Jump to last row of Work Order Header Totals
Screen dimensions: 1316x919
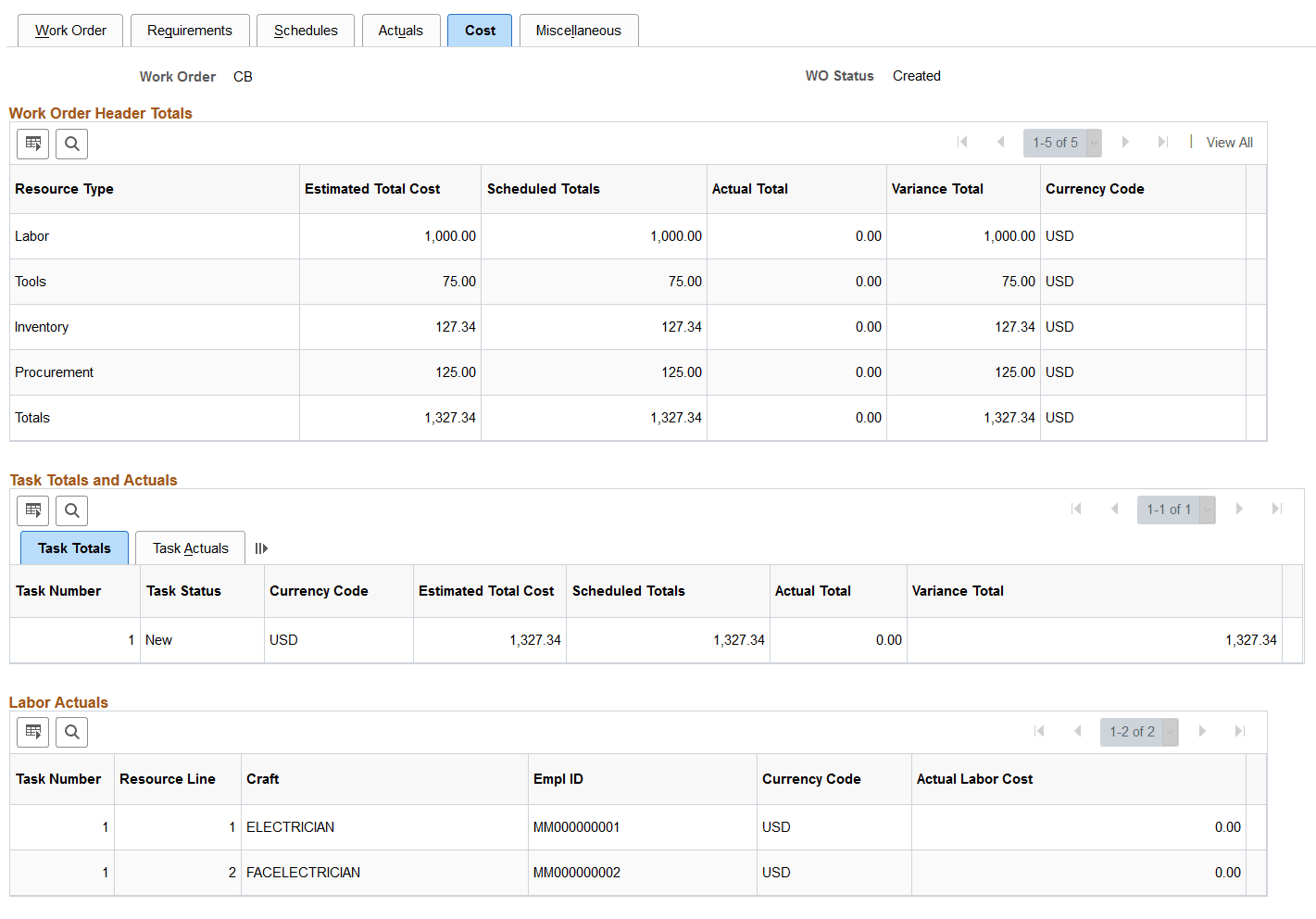click(1163, 142)
